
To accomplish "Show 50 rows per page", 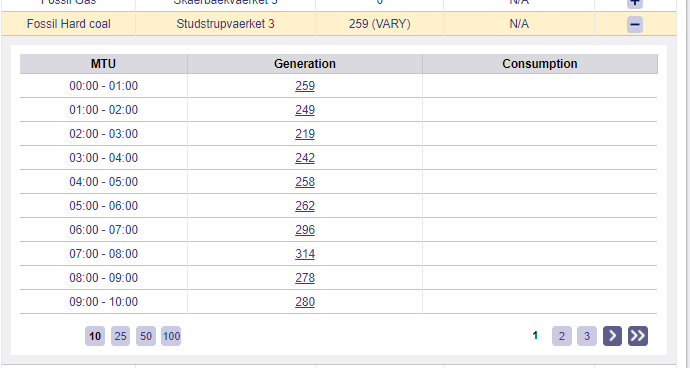I will [146, 336].
